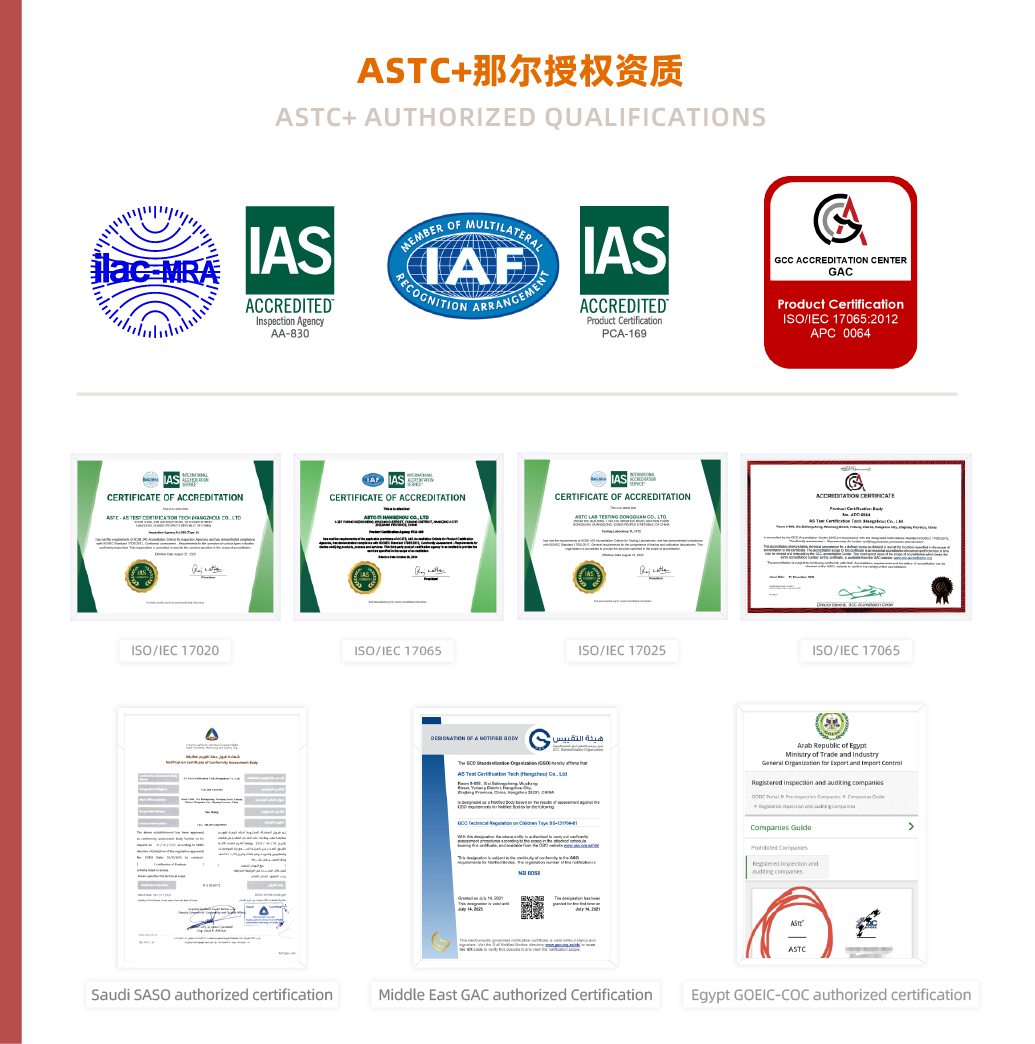This screenshot has height=1044, width=1035.
Task: Open the ASTC Hangzhou ISO/IEC 17020 certificate thumbnail
Action: tap(176, 537)
